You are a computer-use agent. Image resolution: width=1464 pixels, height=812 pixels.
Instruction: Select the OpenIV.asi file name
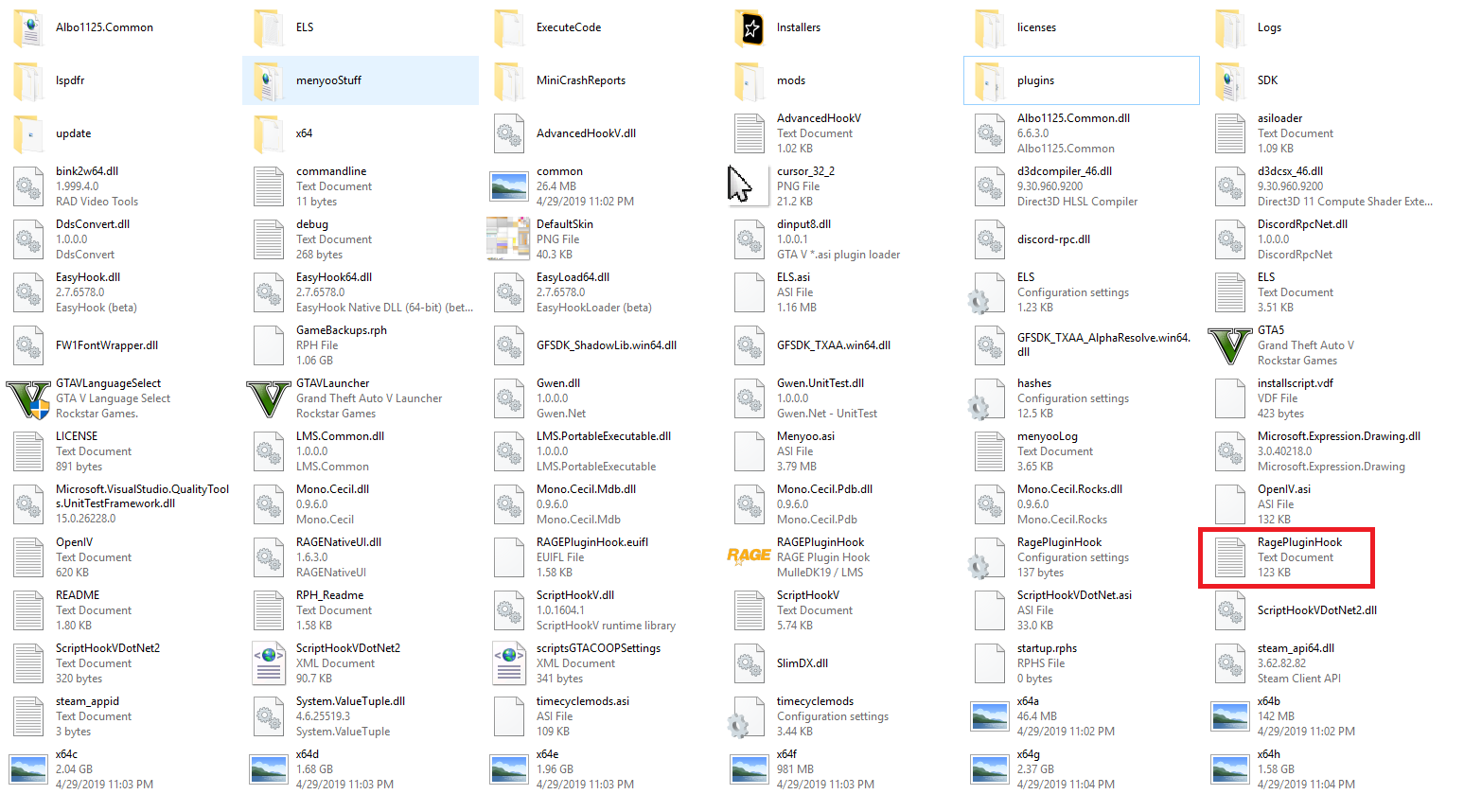click(x=1284, y=489)
